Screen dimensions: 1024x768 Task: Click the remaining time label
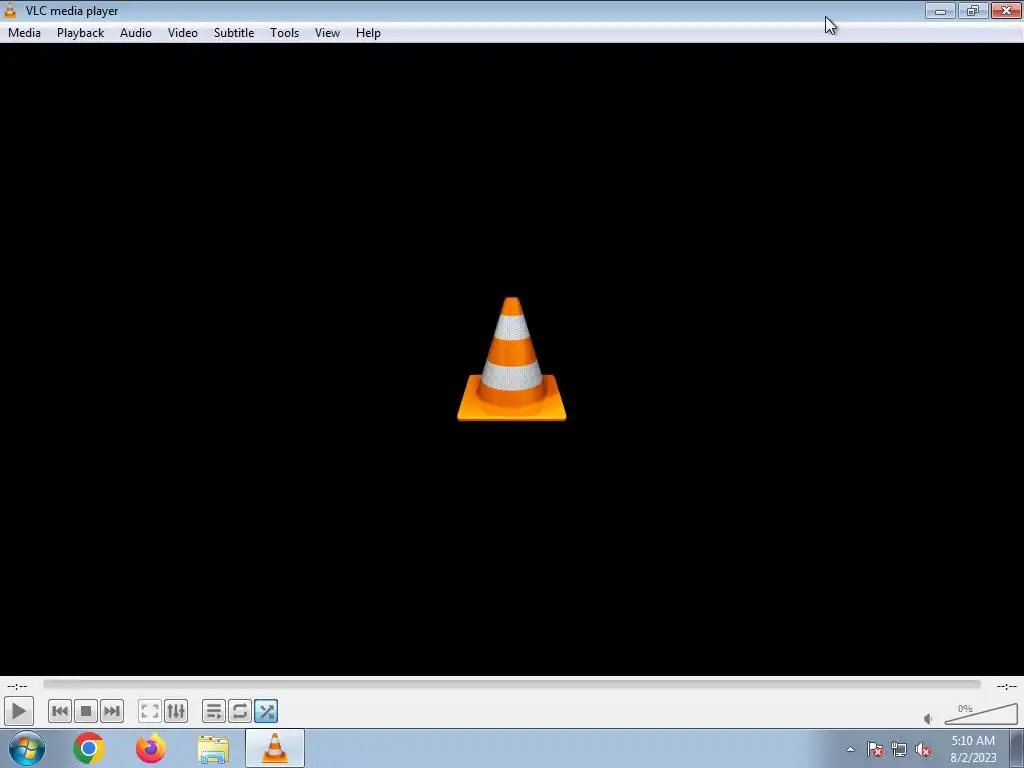[1006, 686]
